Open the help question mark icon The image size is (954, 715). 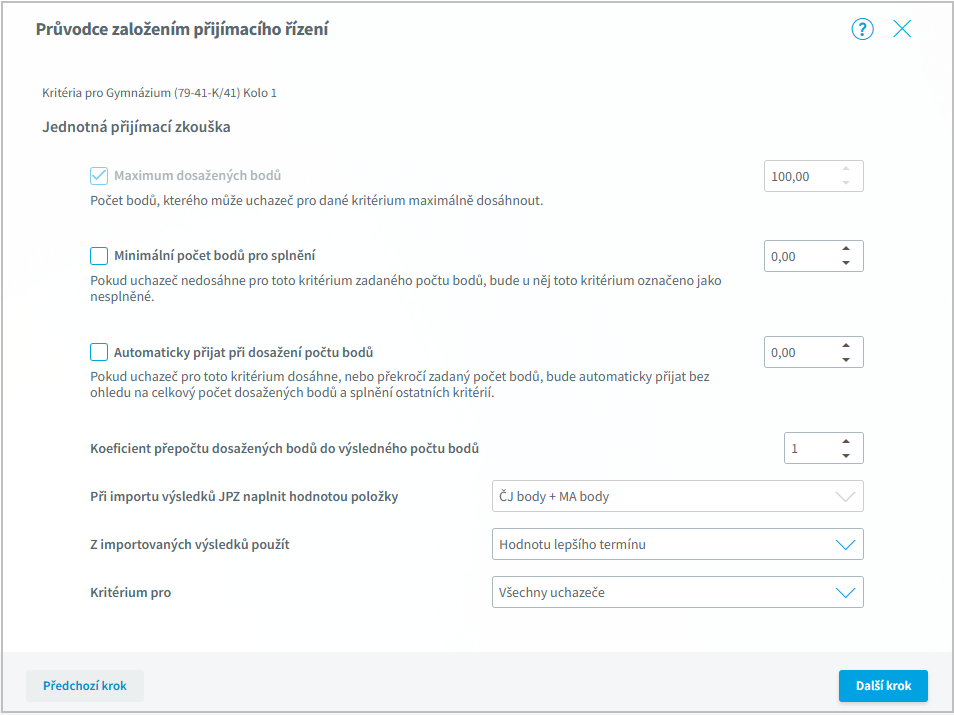(x=862, y=29)
